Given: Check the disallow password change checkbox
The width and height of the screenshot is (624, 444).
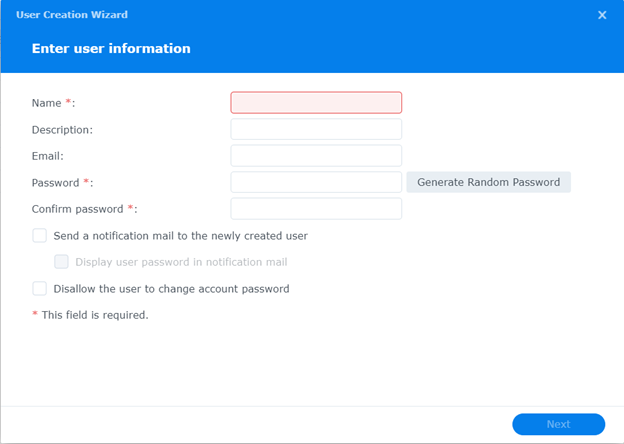Looking at the screenshot, I should point(40,289).
